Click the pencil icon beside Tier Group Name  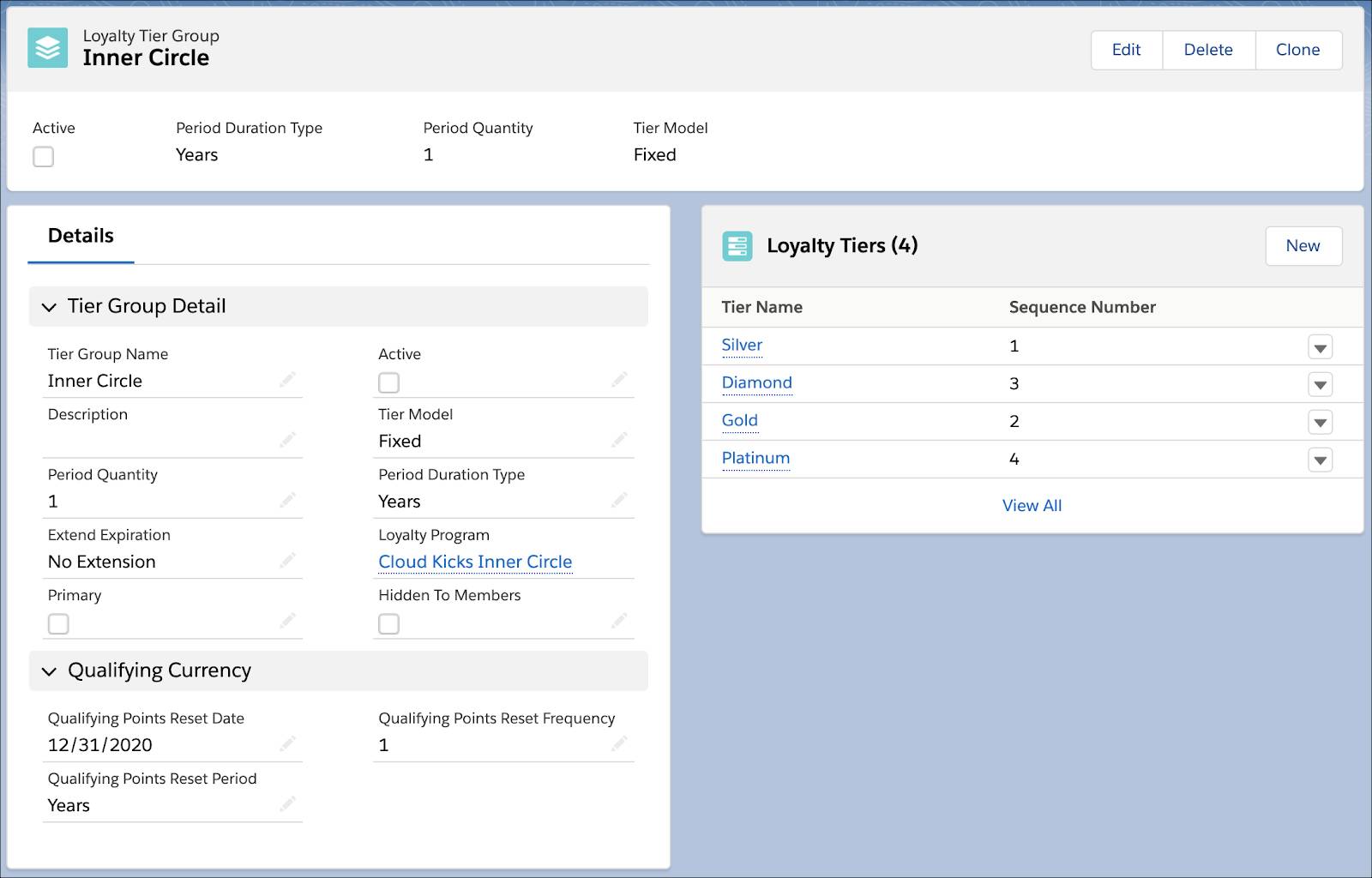[x=288, y=380]
